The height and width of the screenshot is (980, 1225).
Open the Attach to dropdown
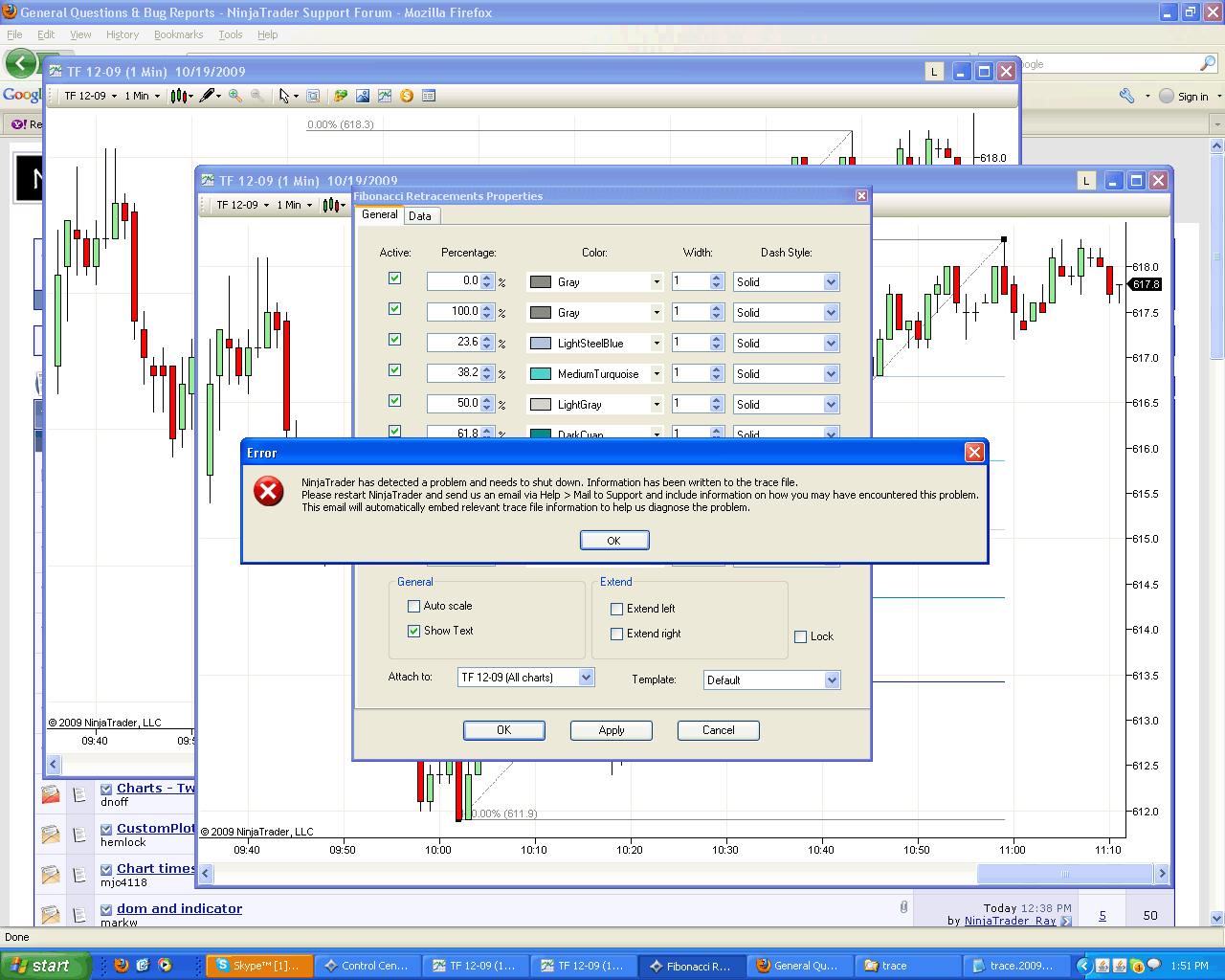587,678
